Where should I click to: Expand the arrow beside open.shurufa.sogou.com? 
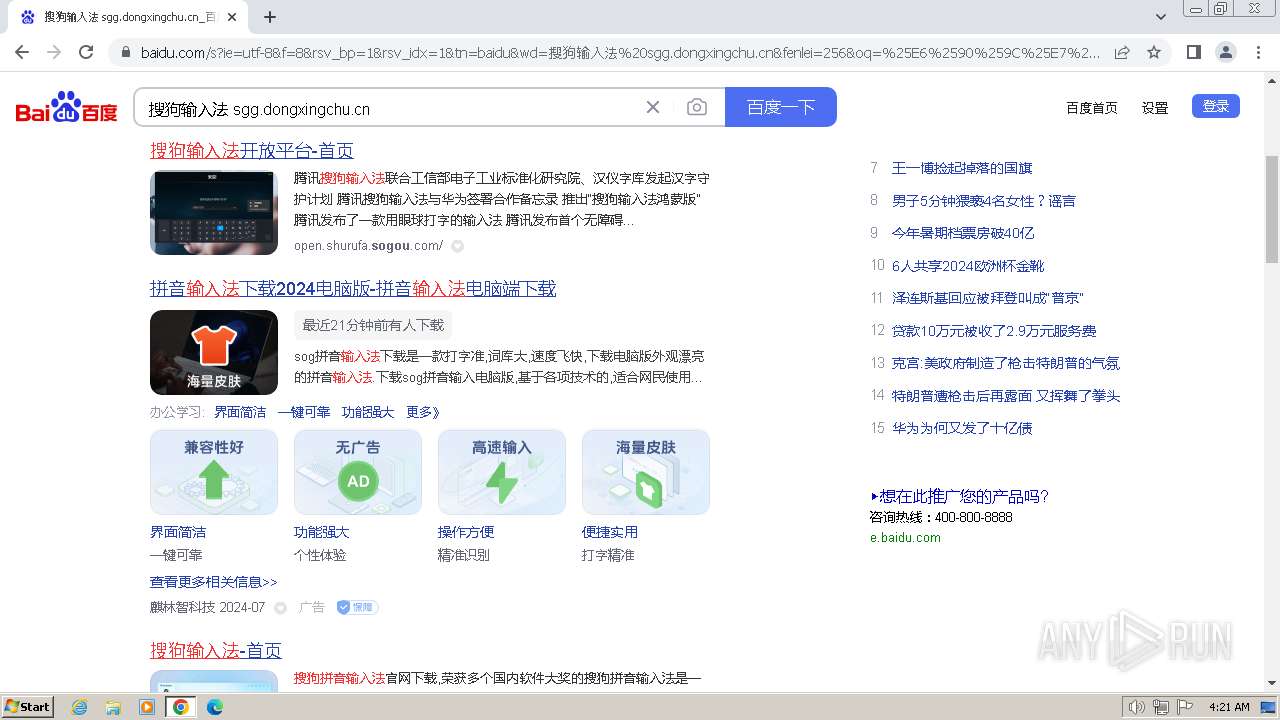[457, 246]
